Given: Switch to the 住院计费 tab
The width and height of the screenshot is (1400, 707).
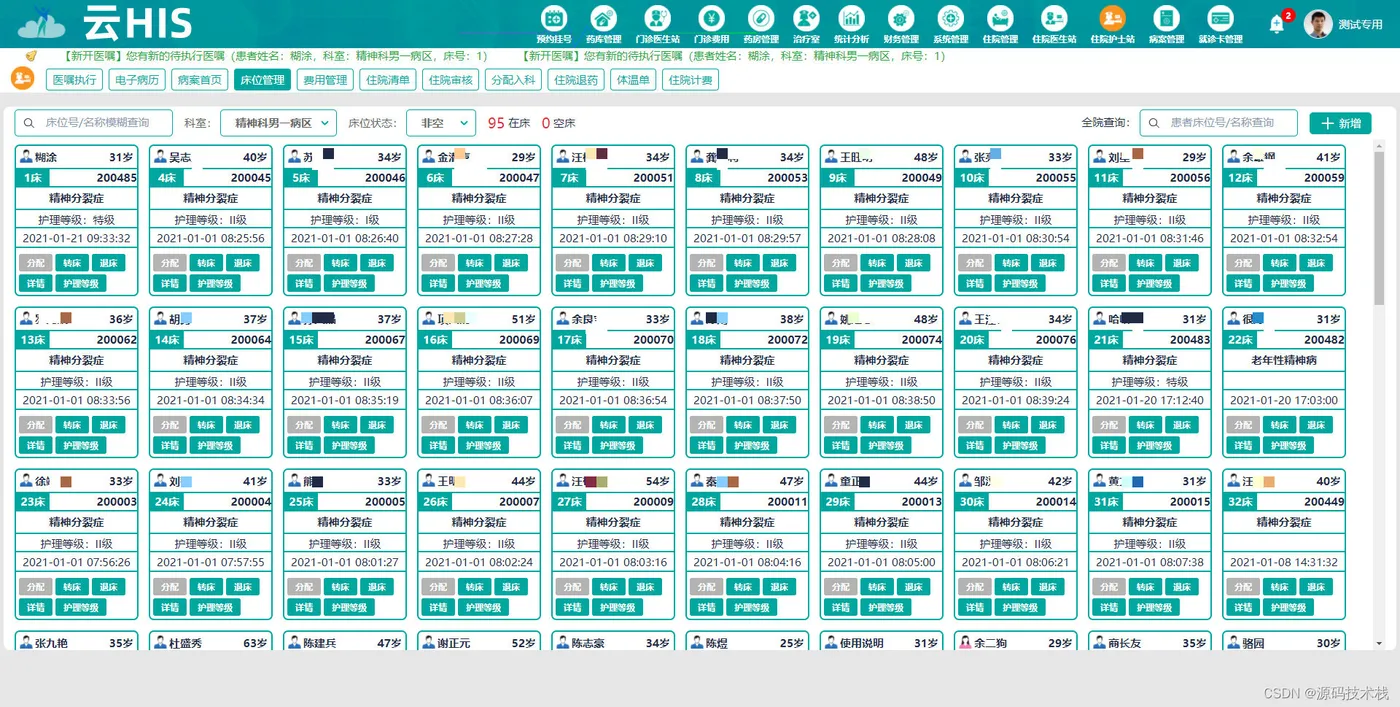Looking at the screenshot, I should 691,80.
